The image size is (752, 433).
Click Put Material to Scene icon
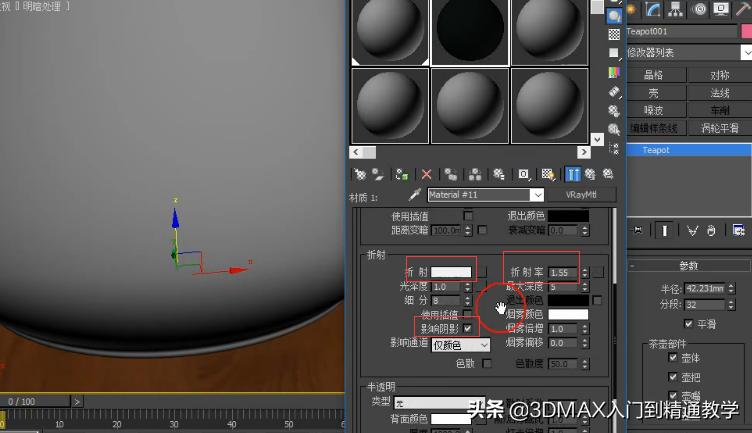378,174
